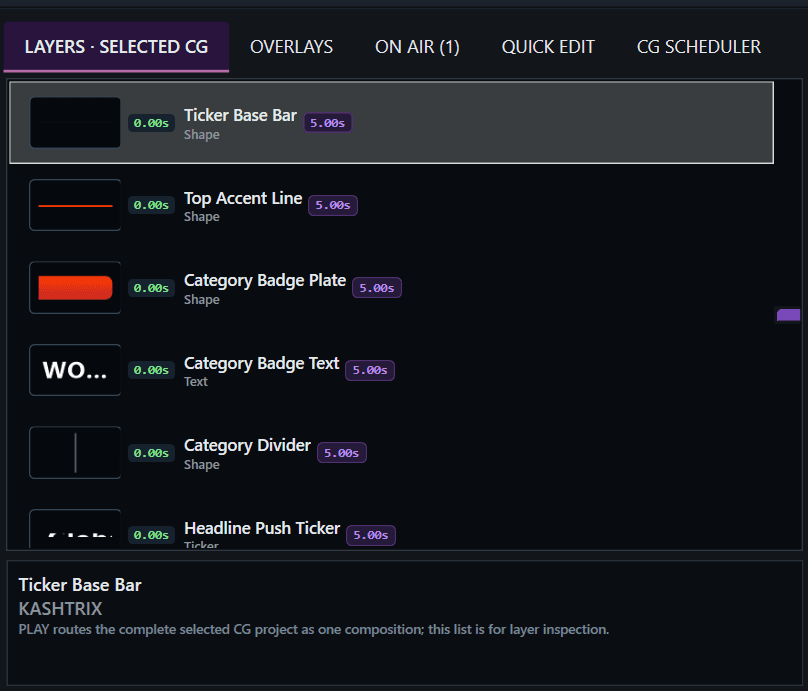This screenshot has width=808, height=691.
Task: Click the Text type label under Category Badge Text
Action: coord(196,382)
